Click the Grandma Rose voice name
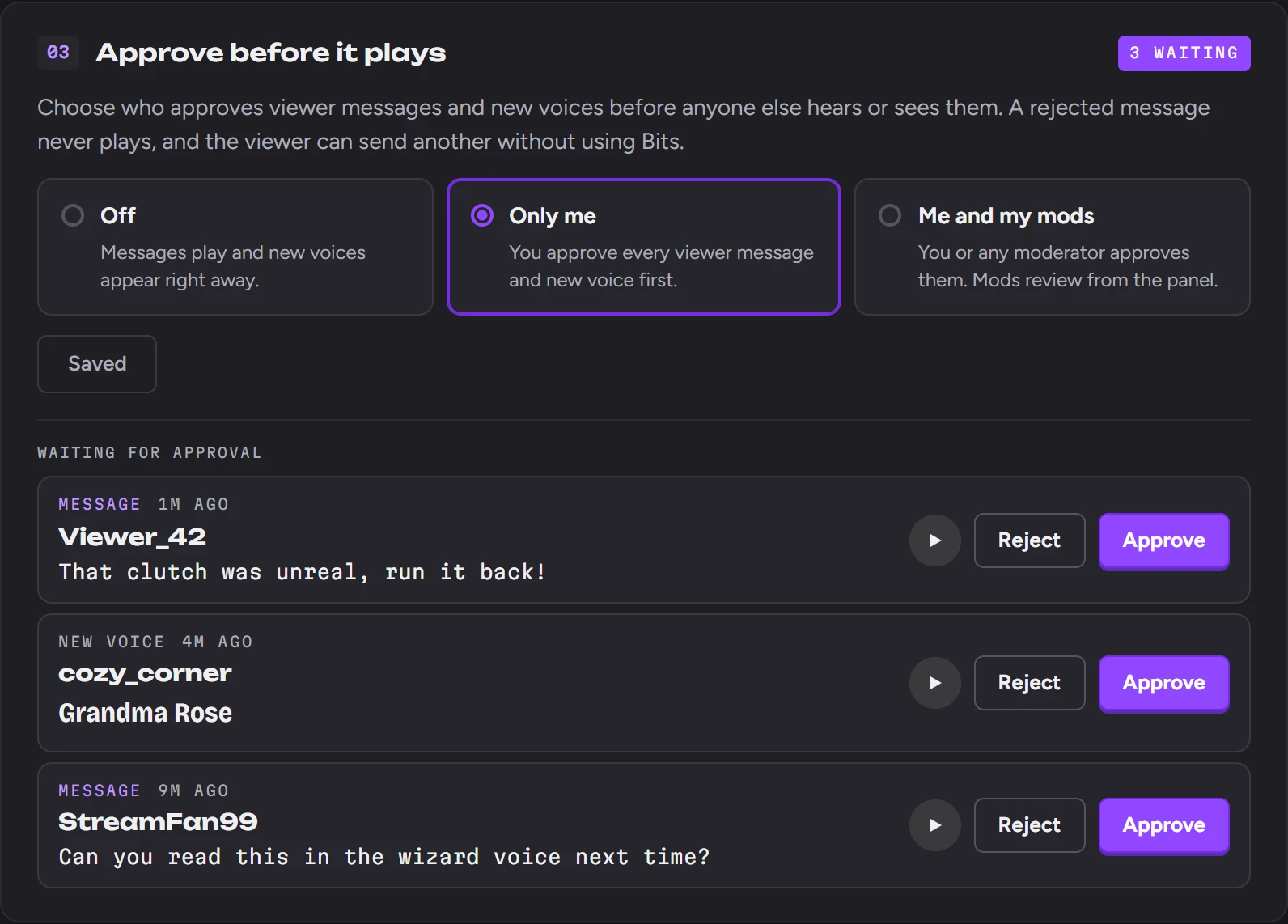The width and height of the screenshot is (1288, 924). click(146, 713)
